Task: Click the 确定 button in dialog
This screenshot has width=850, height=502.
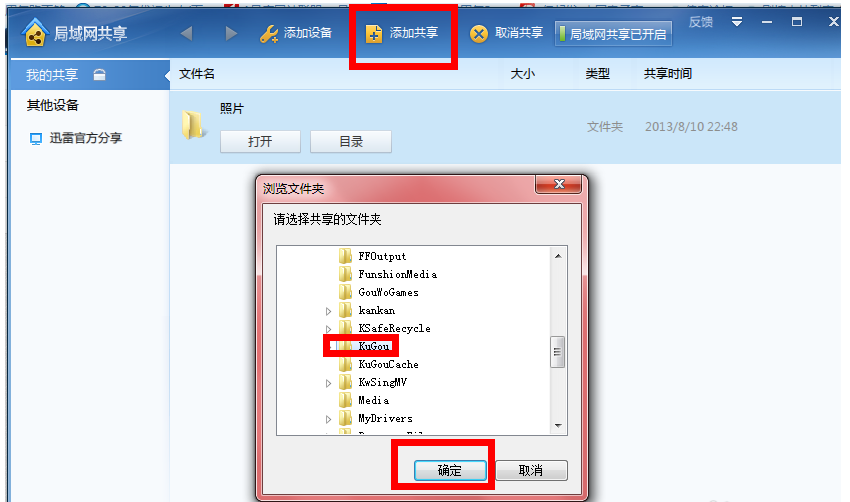Action: tap(450, 471)
